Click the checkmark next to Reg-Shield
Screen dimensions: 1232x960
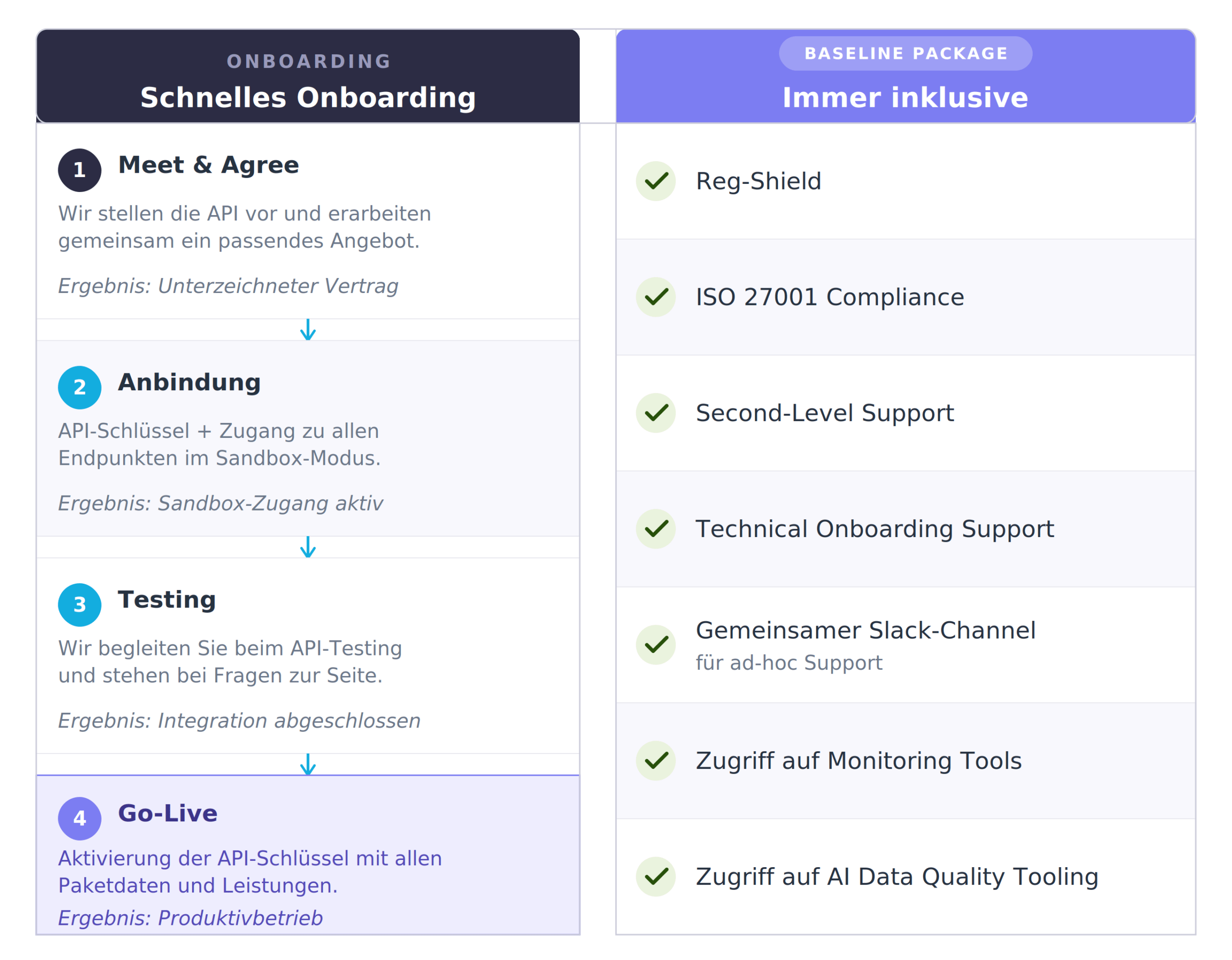pyautogui.click(x=655, y=181)
